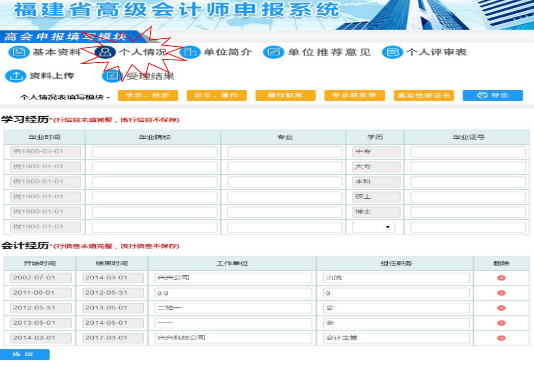Click the end date field 2017-03-01
The image size is (534, 370).
[113, 338]
